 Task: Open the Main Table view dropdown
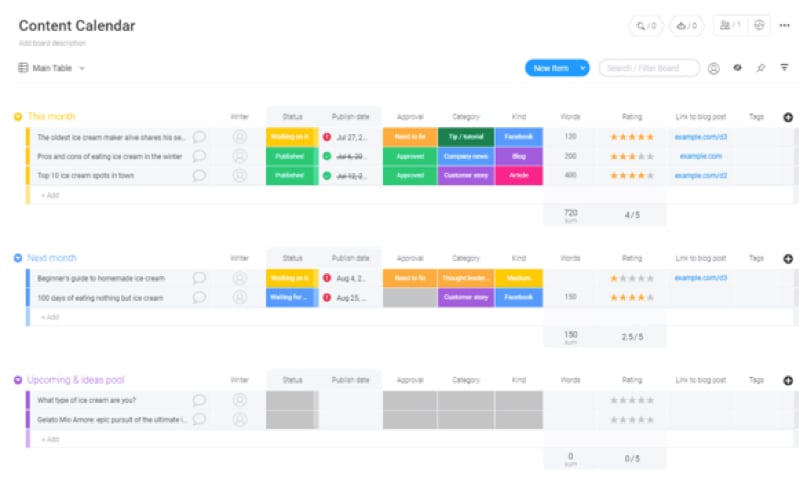tap(82, 68)
